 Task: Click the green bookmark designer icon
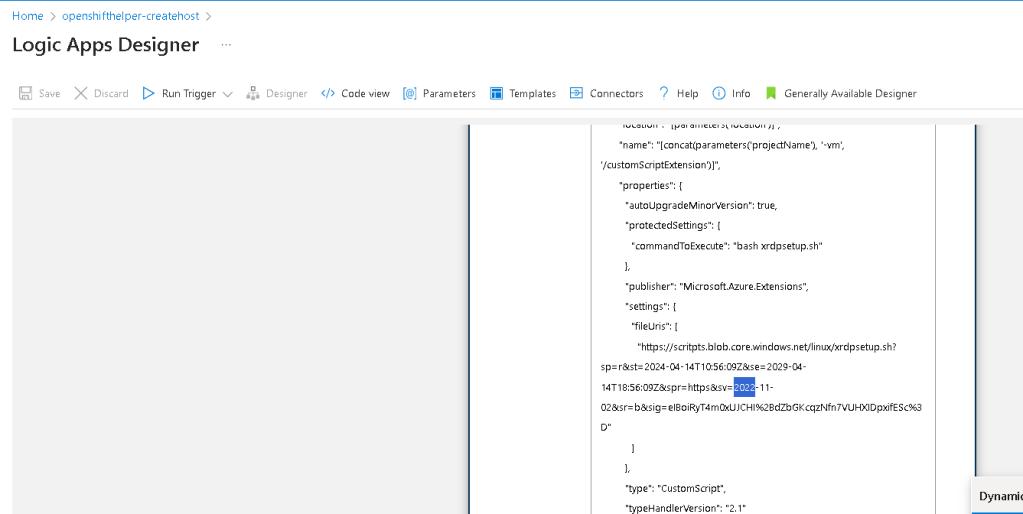pos(771,93)
